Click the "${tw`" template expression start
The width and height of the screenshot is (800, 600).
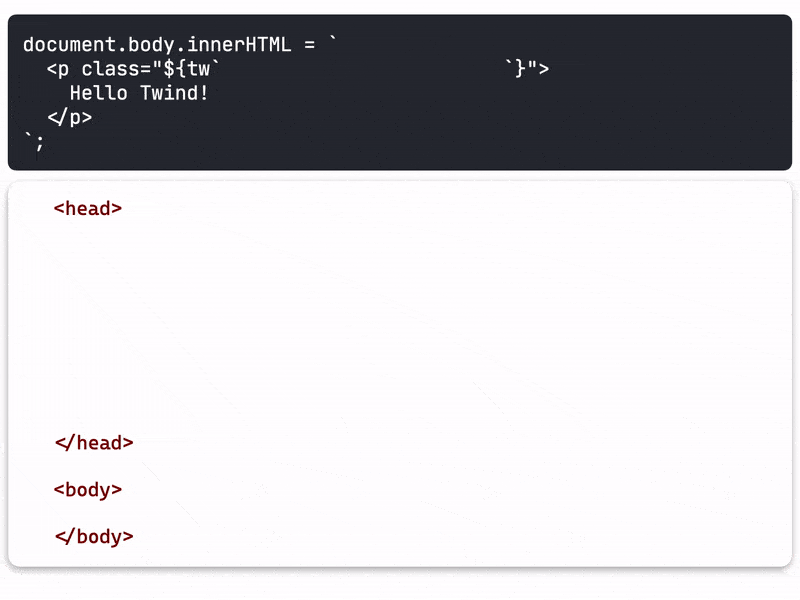click(186, 68)
